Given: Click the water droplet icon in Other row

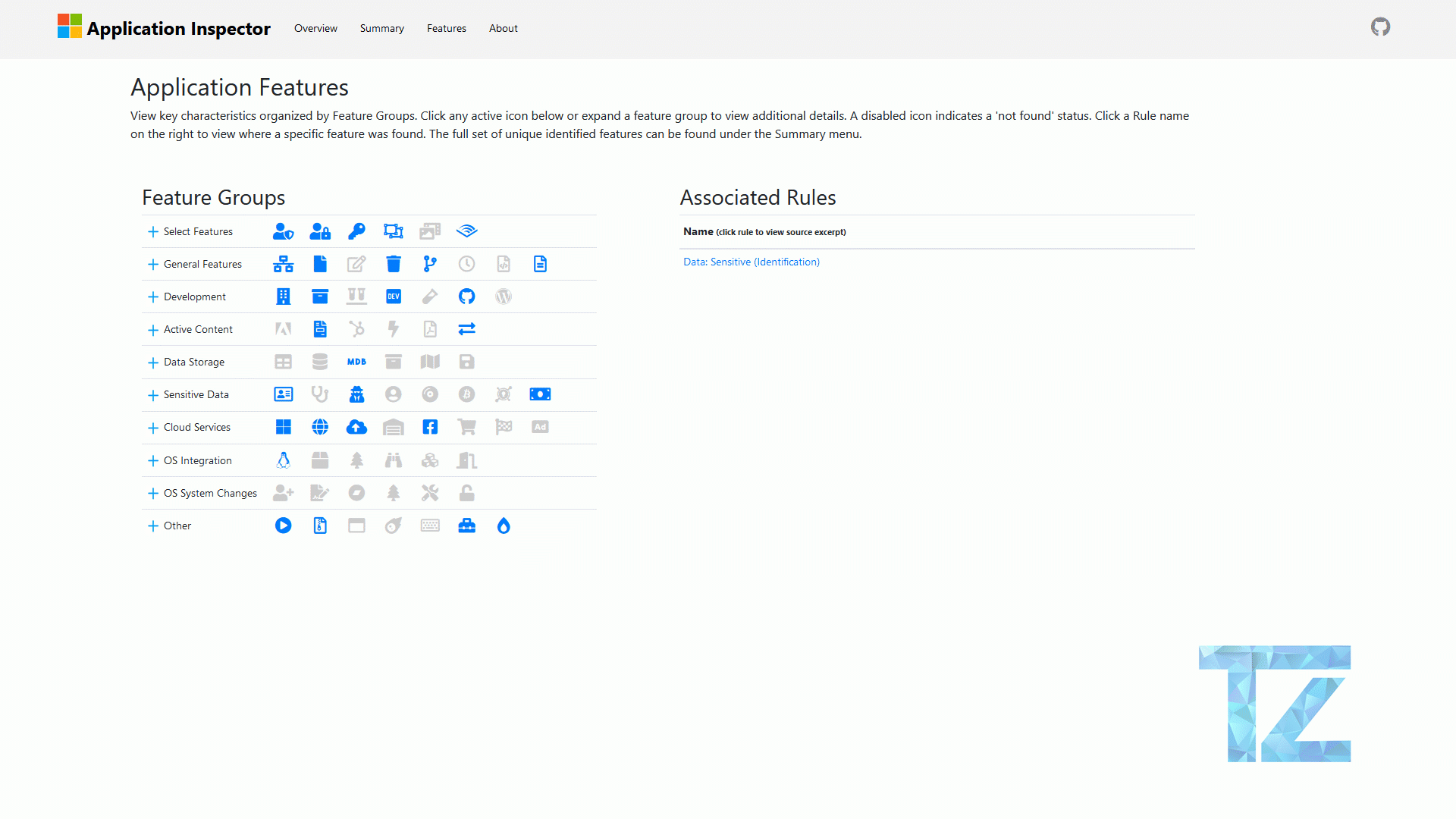Looking at the screenshot, I should (x=504, y=526).
